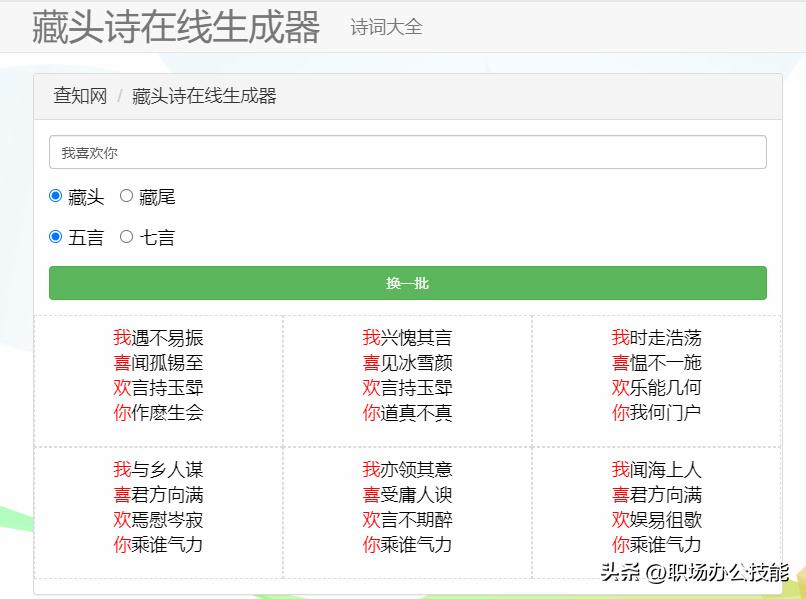The height and width of the screenshot is (599, 806).
Task: Select the 七言 radio button
Action: click(125, 237)
